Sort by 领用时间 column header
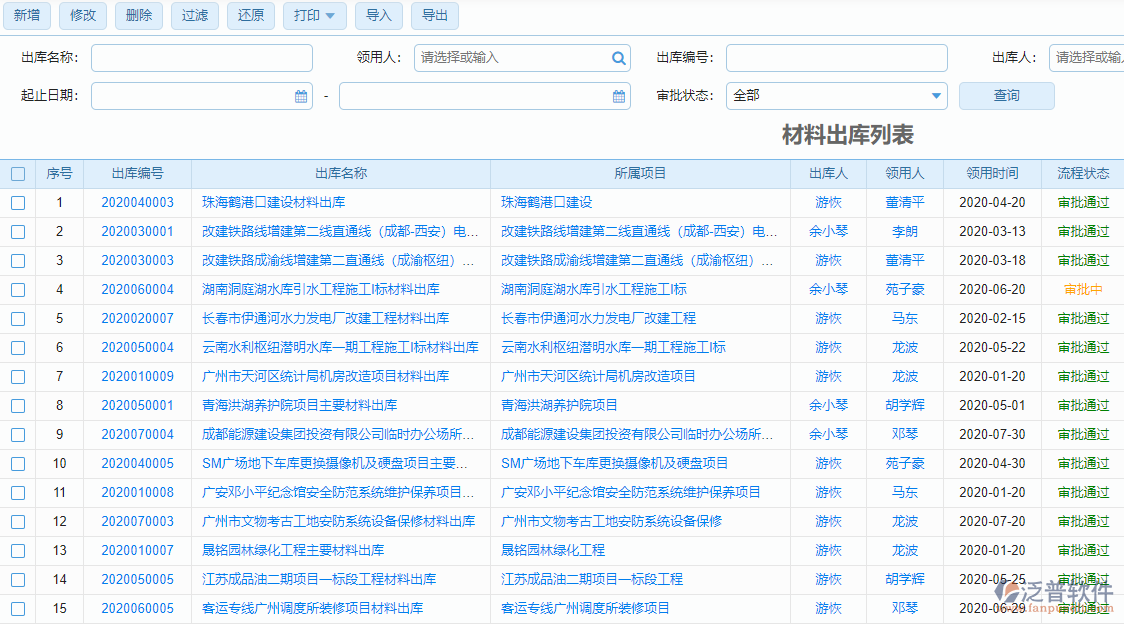 pos(992,174)
